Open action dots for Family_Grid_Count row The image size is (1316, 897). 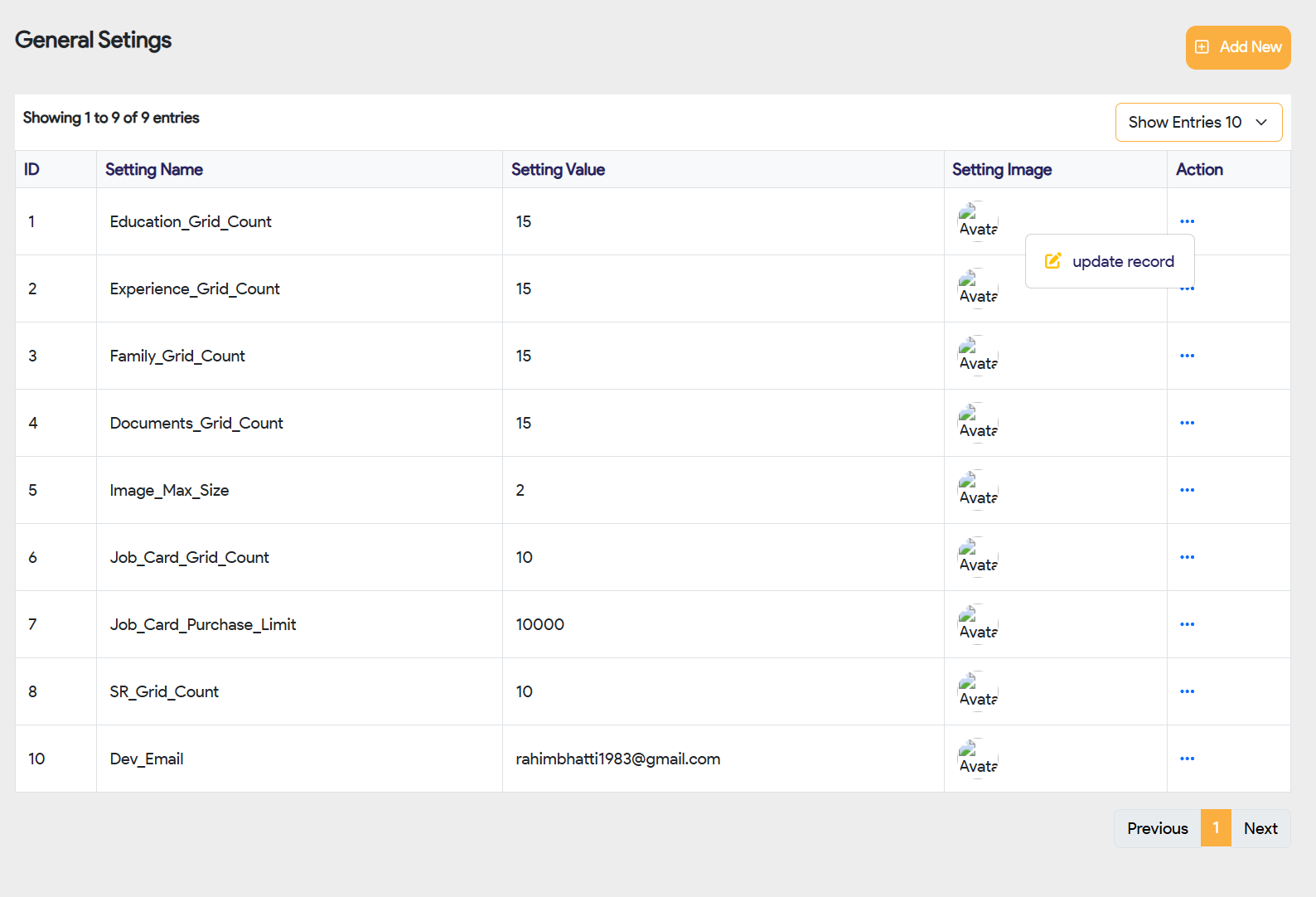click(1187, 356)
